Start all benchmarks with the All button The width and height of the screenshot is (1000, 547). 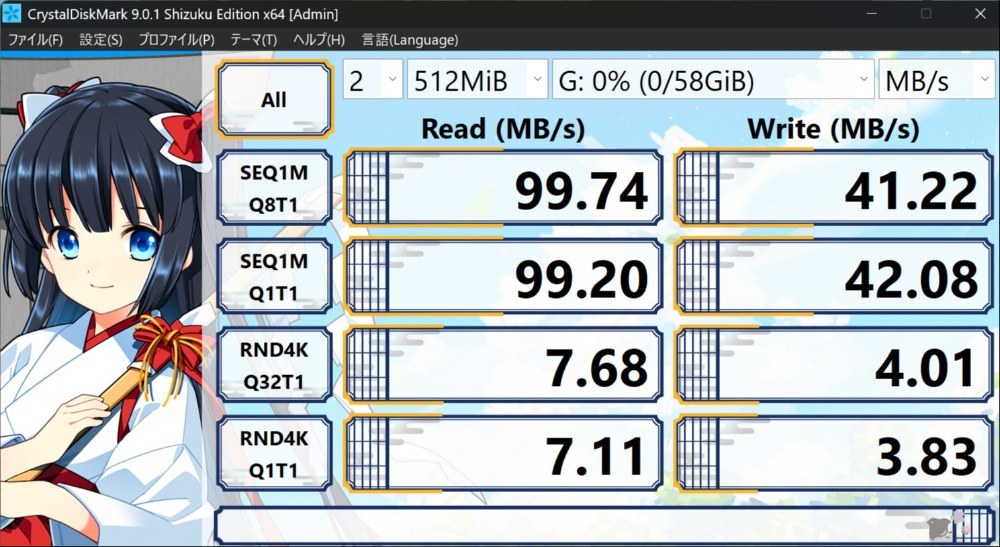click(x=274, y=99)
